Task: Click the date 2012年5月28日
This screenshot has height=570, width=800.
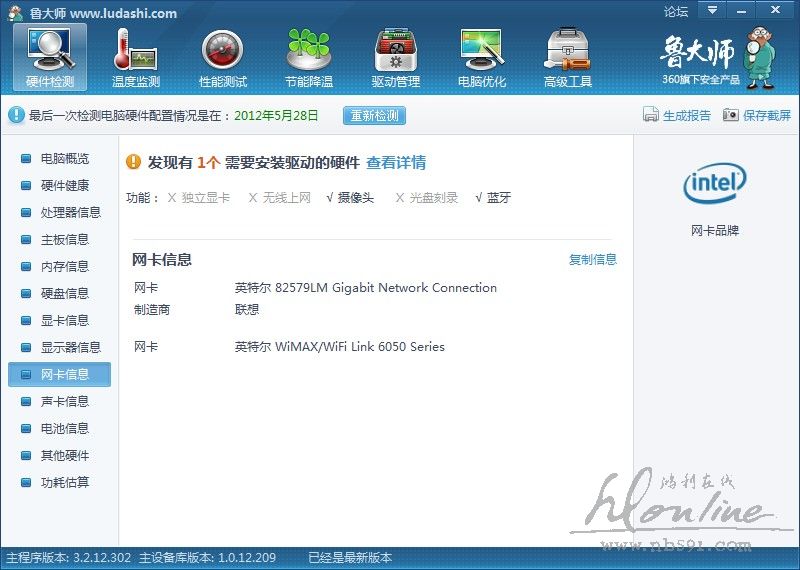Action: [x=276, y=115]
